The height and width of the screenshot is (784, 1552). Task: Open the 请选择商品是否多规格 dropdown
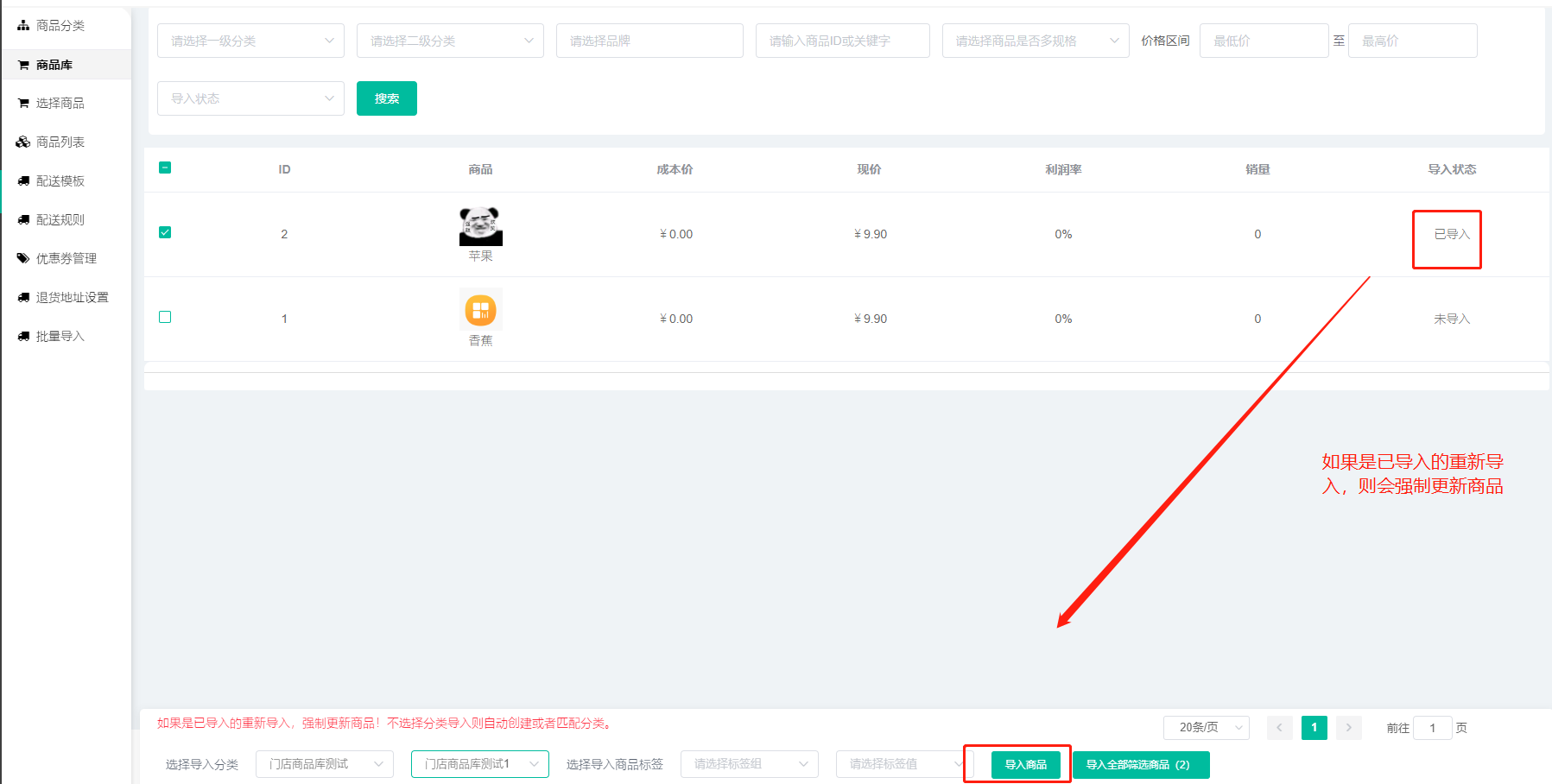tap(1036, 41)
